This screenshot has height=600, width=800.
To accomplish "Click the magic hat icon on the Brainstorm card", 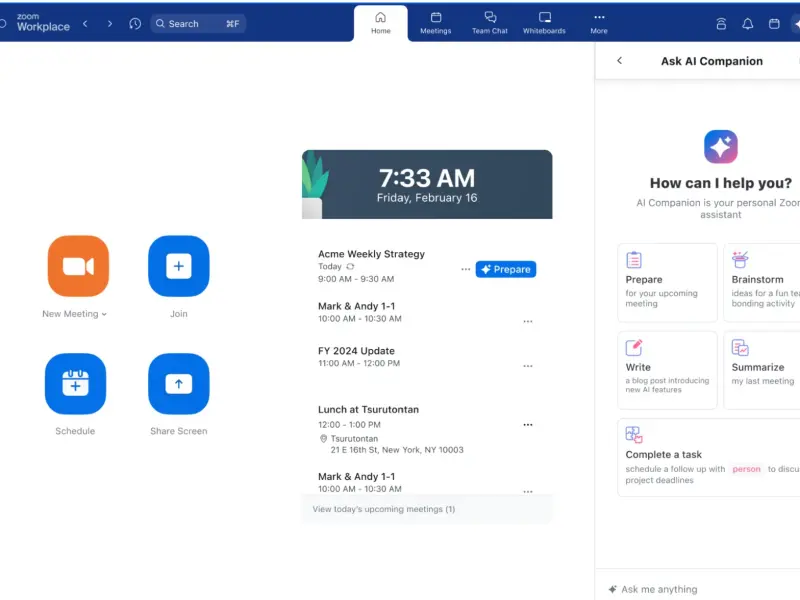I will tap(740, 260).
